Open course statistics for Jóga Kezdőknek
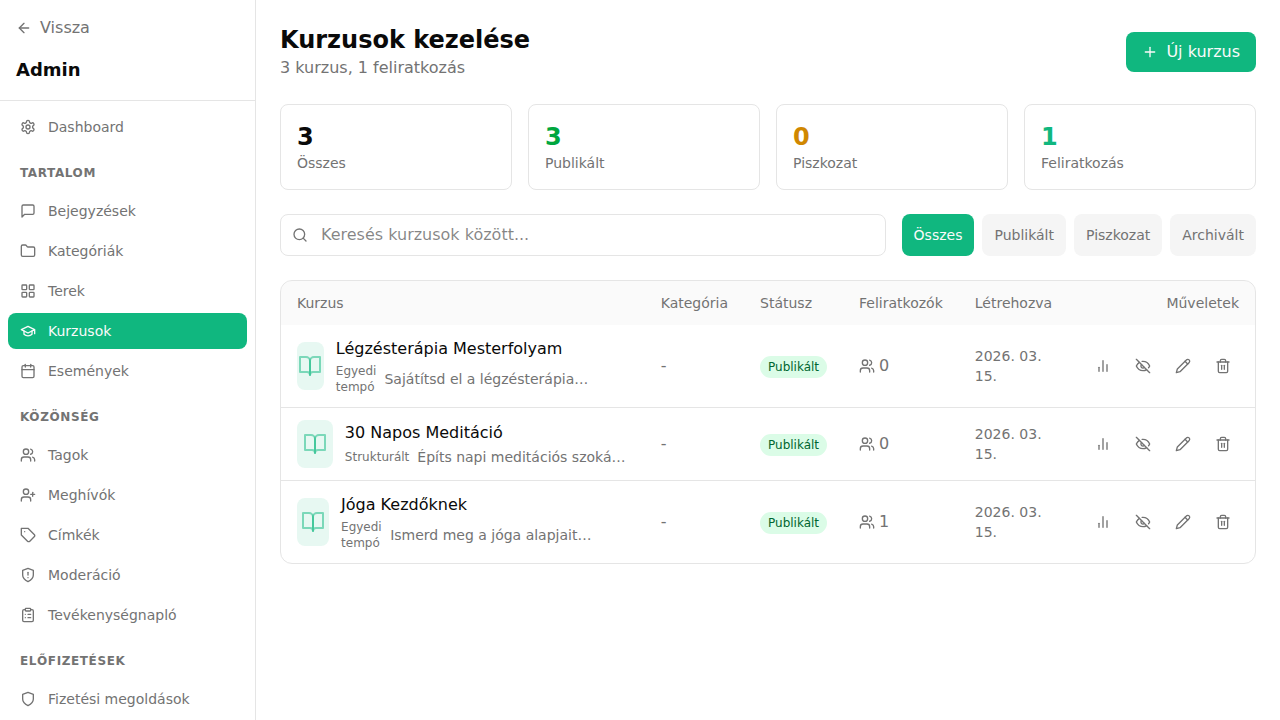Screen dimensions: 1280x720 [1102, 521]
